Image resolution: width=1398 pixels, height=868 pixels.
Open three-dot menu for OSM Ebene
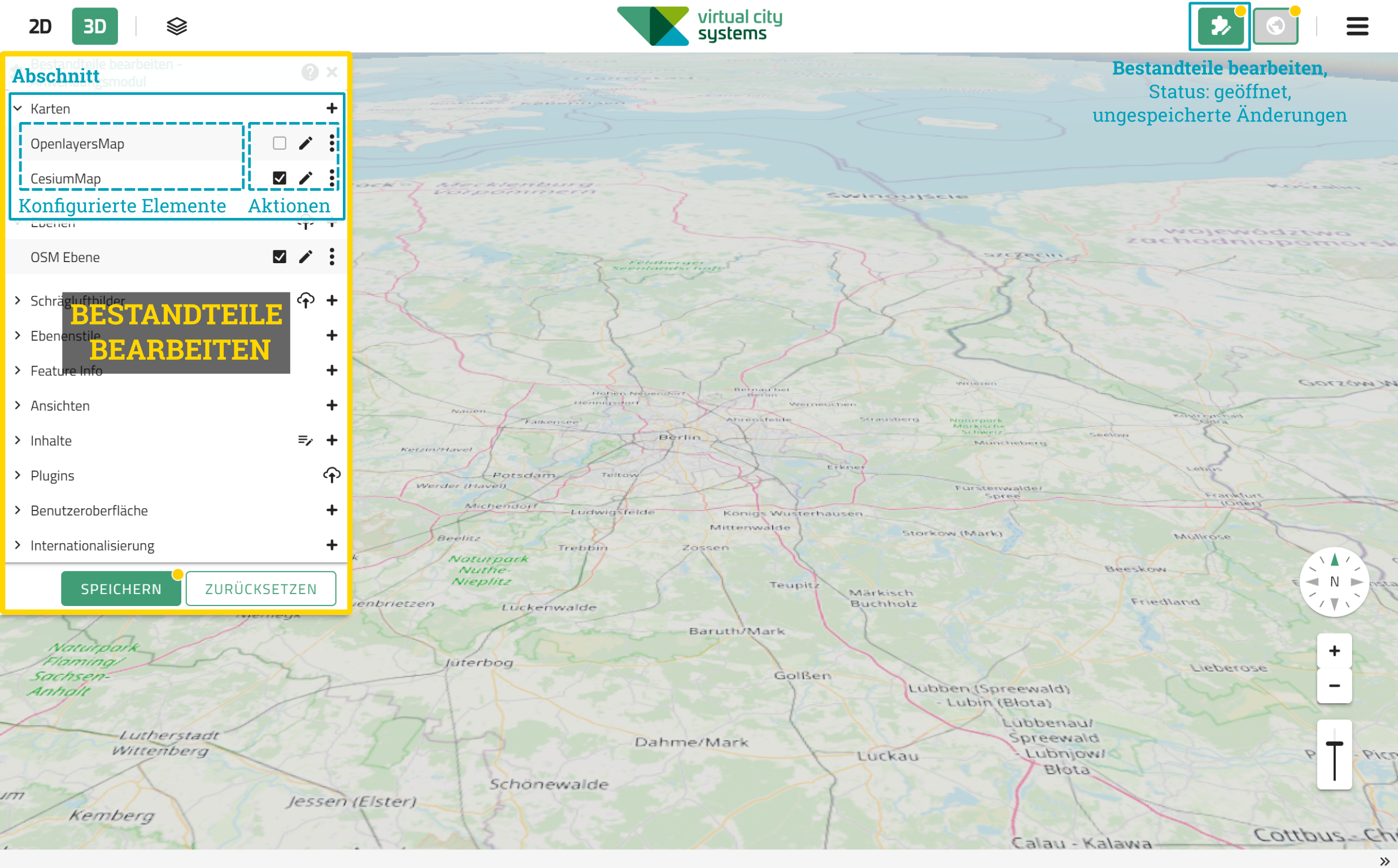coord(332,256)
